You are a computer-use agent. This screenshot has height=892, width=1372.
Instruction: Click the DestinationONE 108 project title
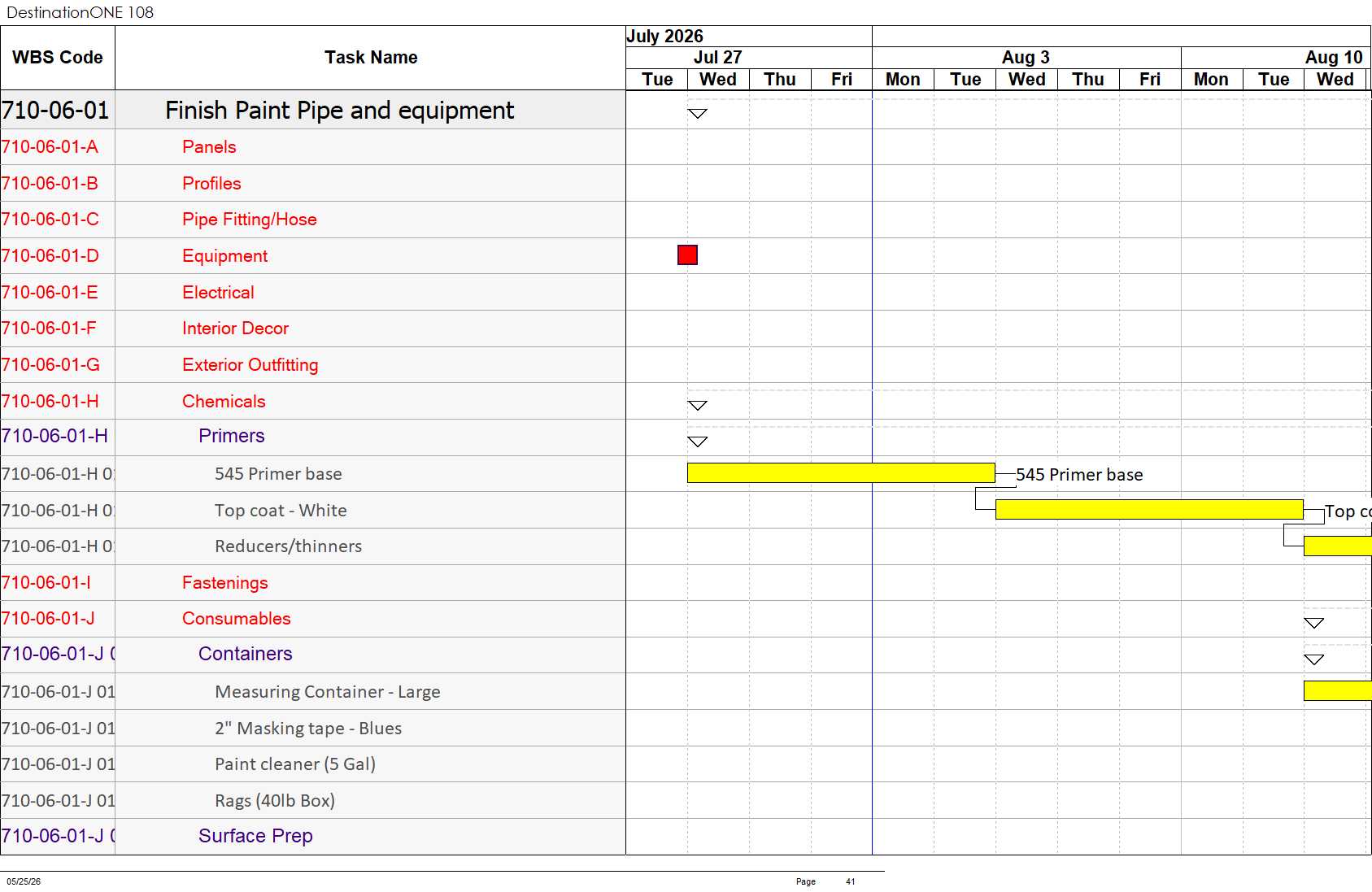point(80,12)
